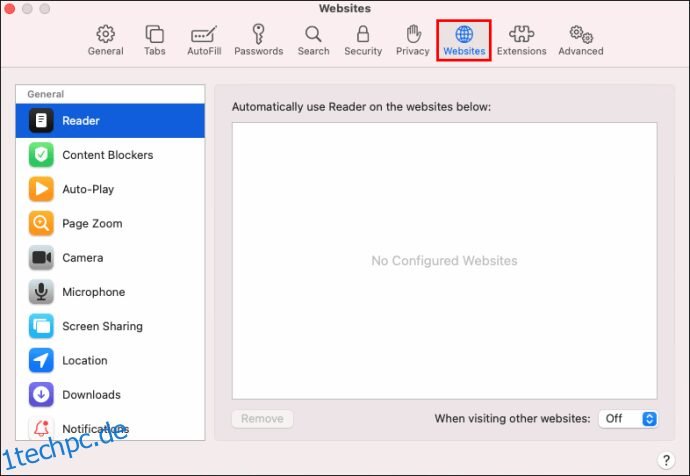This screenshot has height=476, width=690.
Task: Open Privacy hand icon preferences
Action: (413, 40)
